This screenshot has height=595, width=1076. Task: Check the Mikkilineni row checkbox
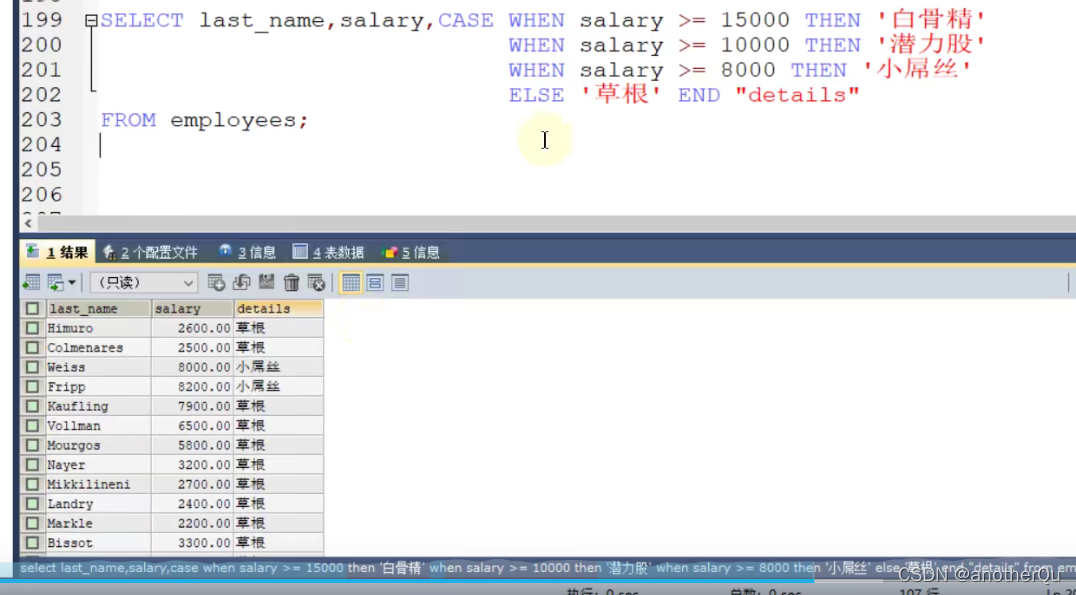click(x=32, y=485)
